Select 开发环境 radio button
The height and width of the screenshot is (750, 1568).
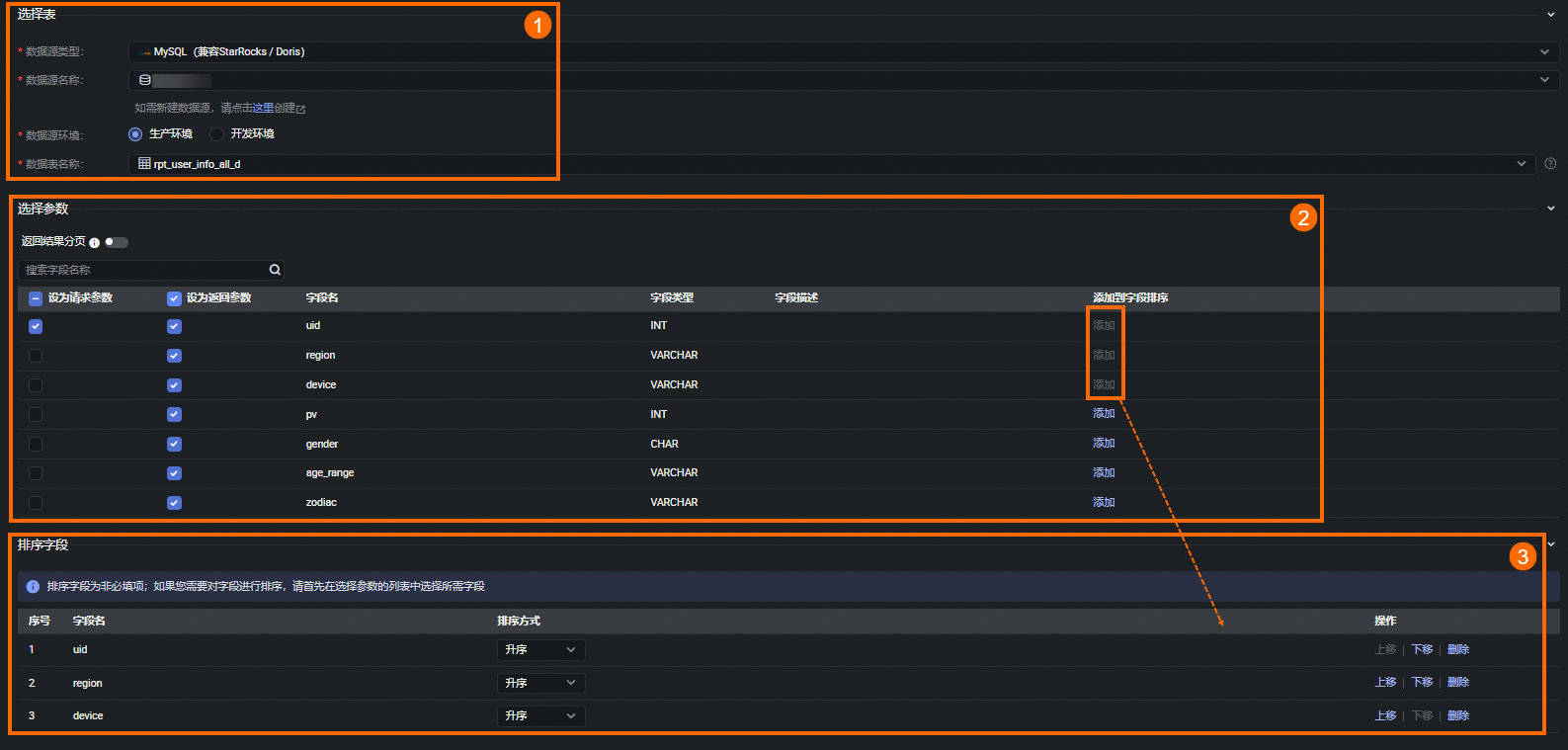click(216, 134)
